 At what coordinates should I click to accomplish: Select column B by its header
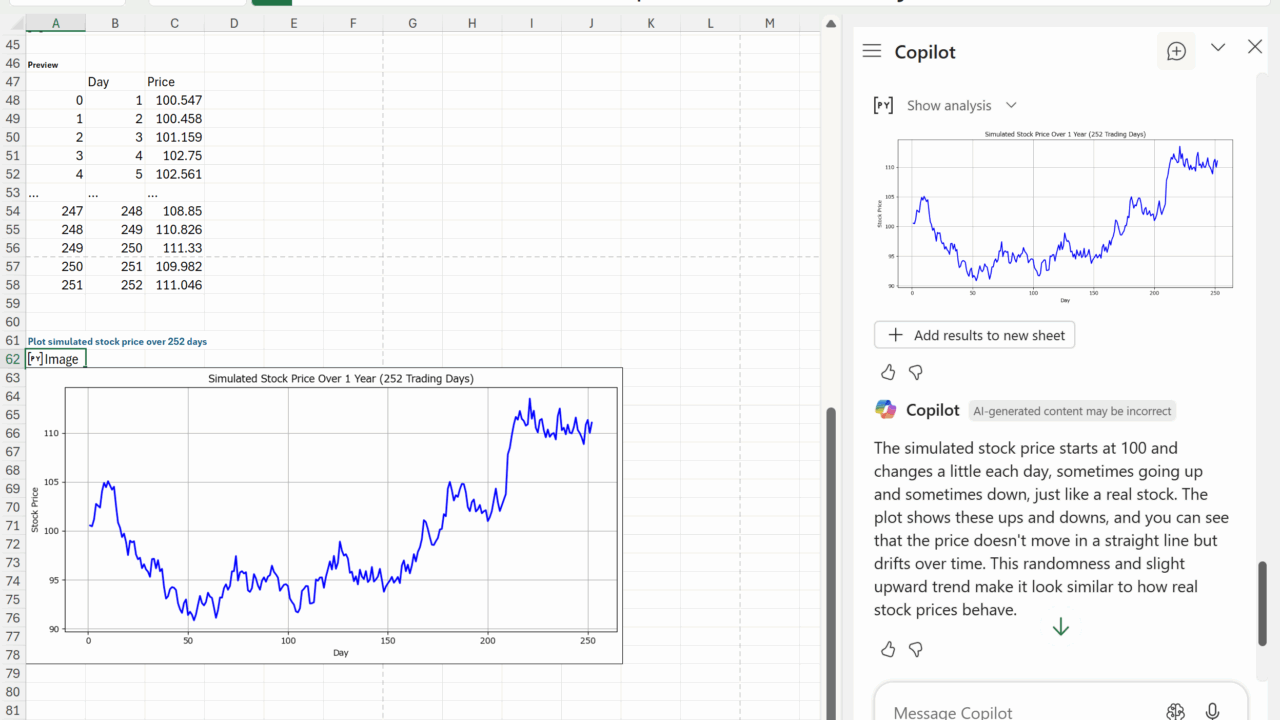pos(115,23)
